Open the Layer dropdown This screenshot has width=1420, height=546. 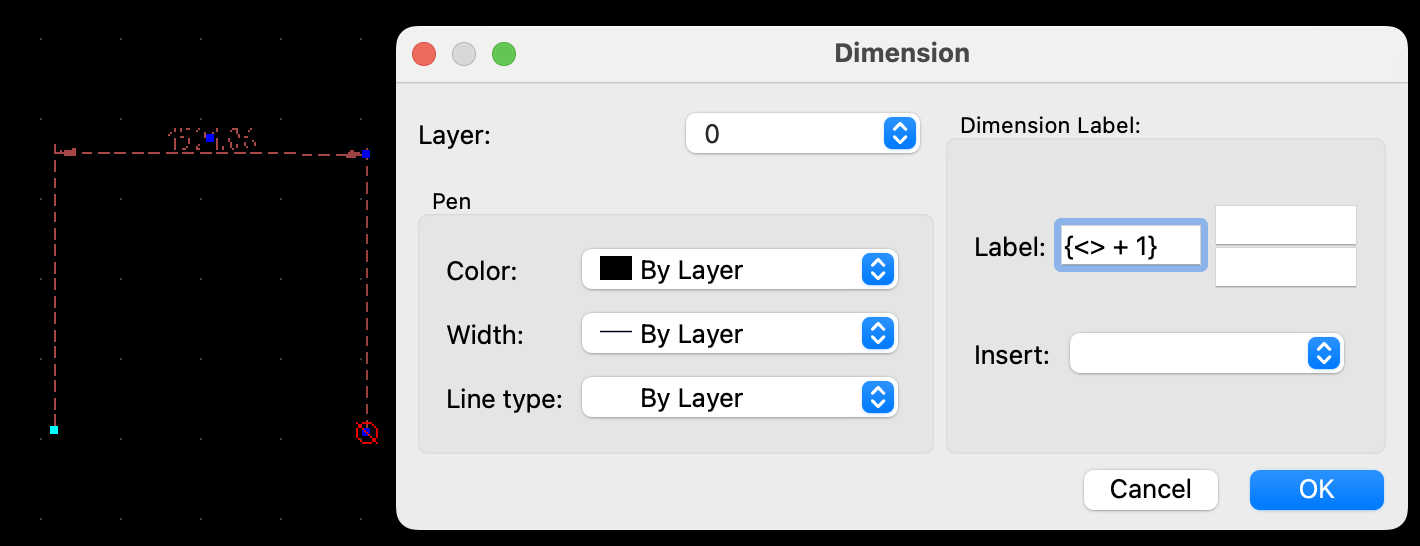point(801,134)
